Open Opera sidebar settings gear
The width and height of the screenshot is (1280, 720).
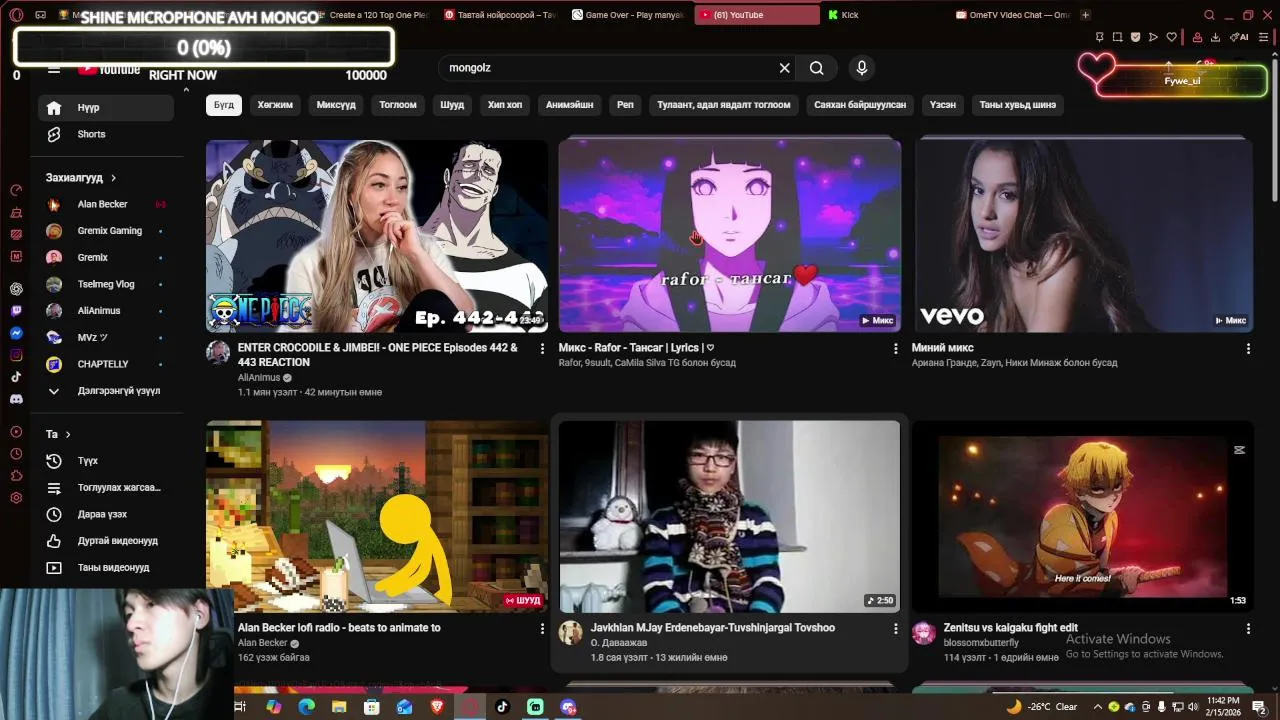[16, 498]
